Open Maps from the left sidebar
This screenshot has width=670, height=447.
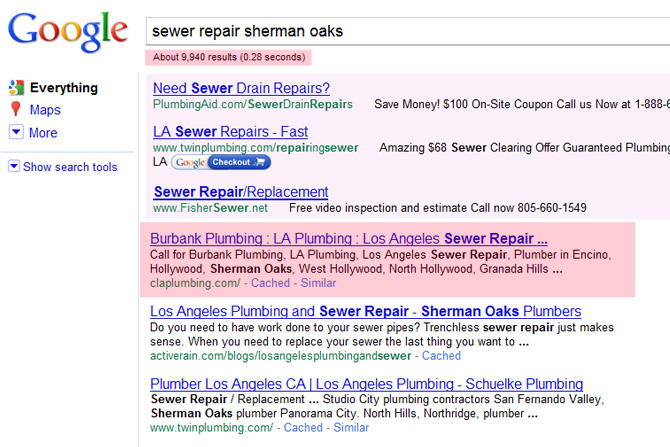coord(45,110)
